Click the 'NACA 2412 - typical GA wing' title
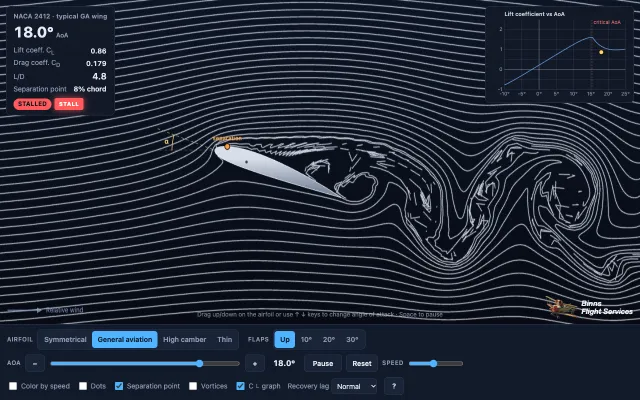 [60, 16]
